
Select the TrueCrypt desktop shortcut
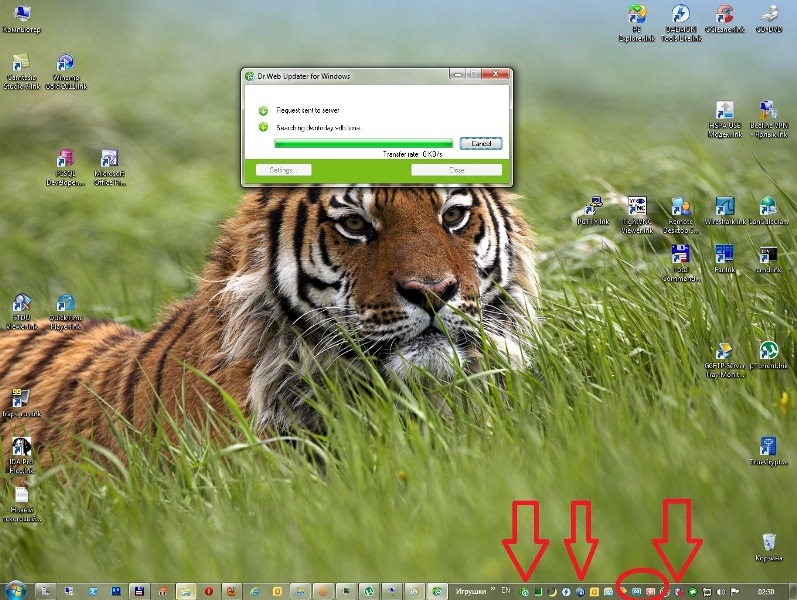pos(767,447)
